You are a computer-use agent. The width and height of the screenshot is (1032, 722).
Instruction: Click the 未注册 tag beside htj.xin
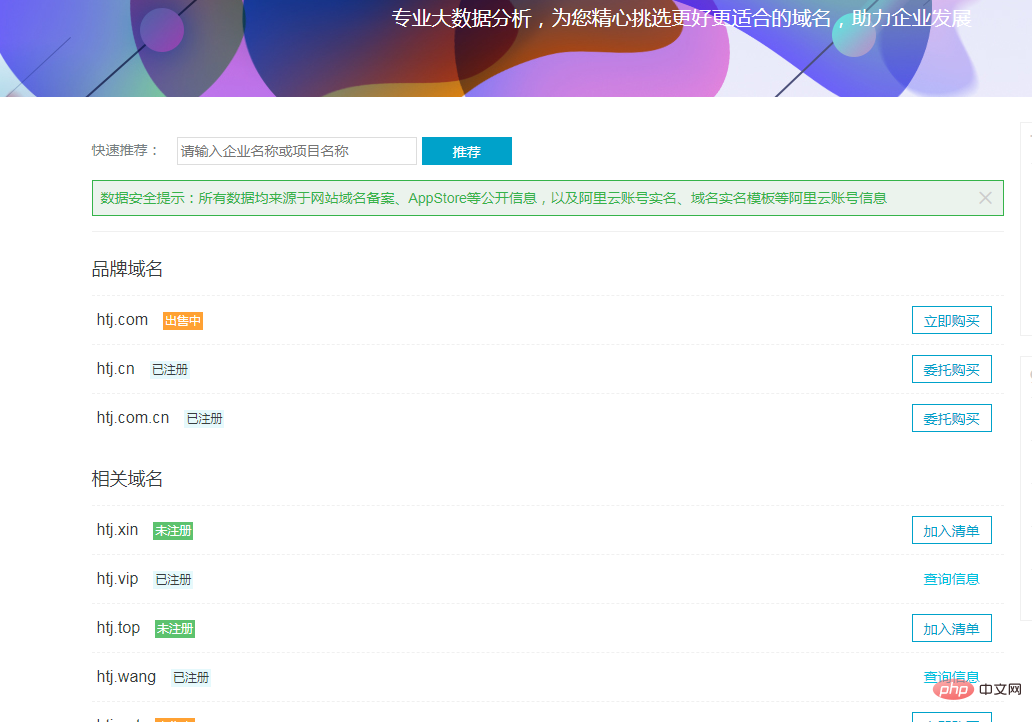point(172,530)
